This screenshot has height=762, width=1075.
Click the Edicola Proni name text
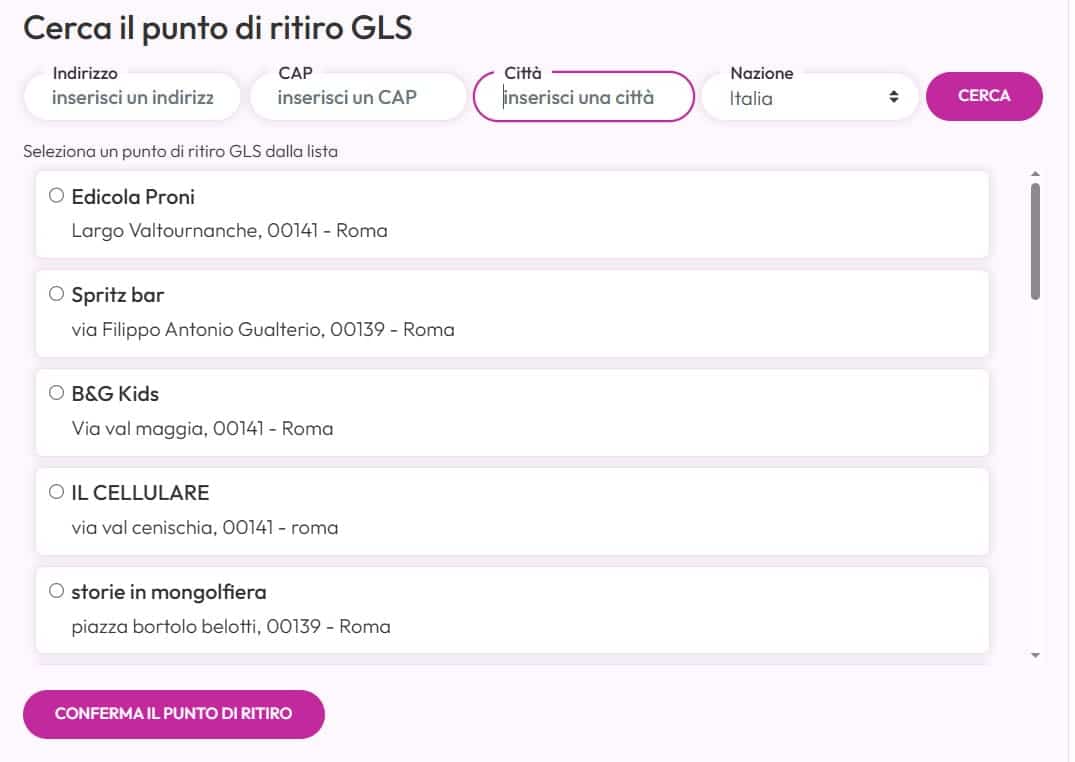[x=133, y=197]
